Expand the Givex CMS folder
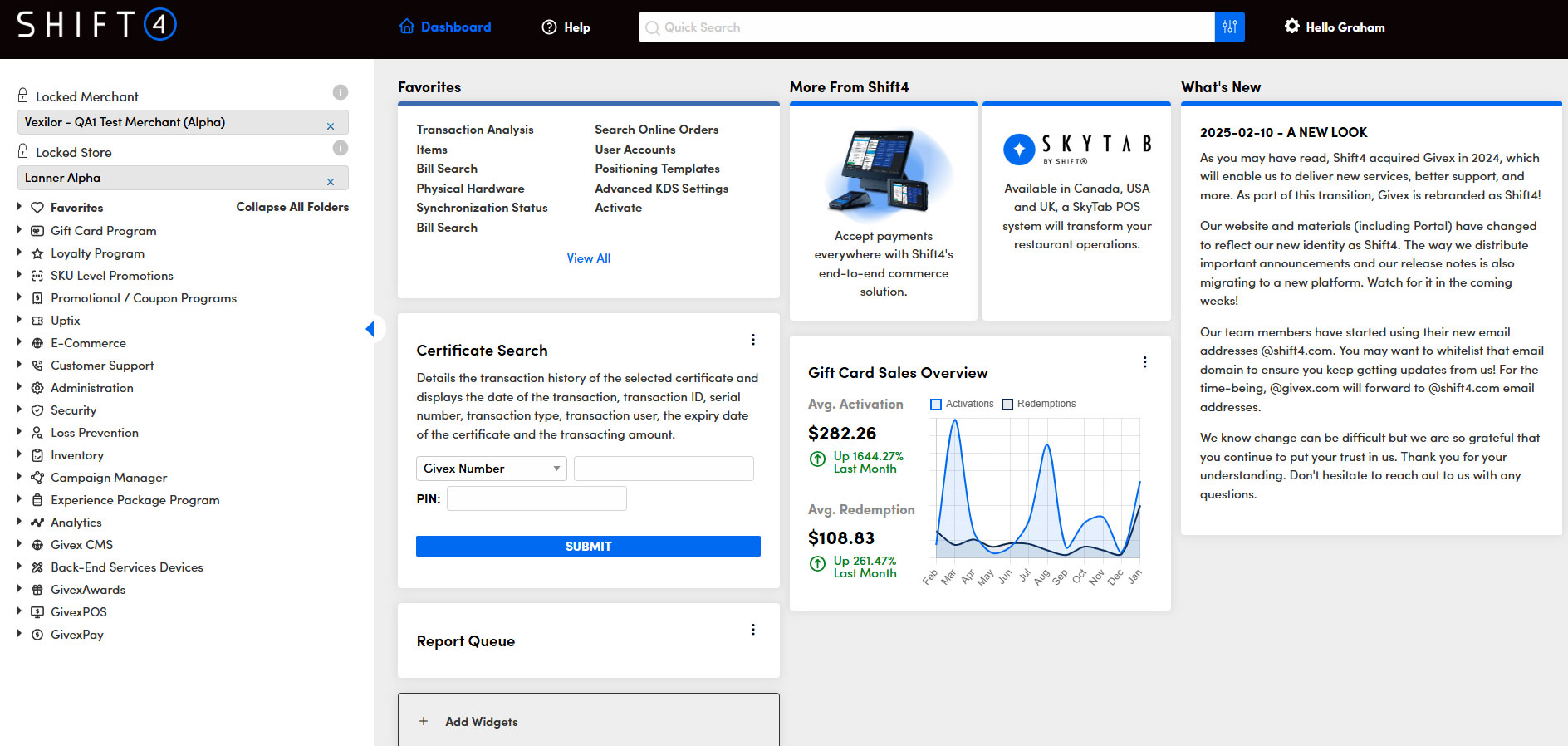The image size is (1568, 746). (19, 544)
